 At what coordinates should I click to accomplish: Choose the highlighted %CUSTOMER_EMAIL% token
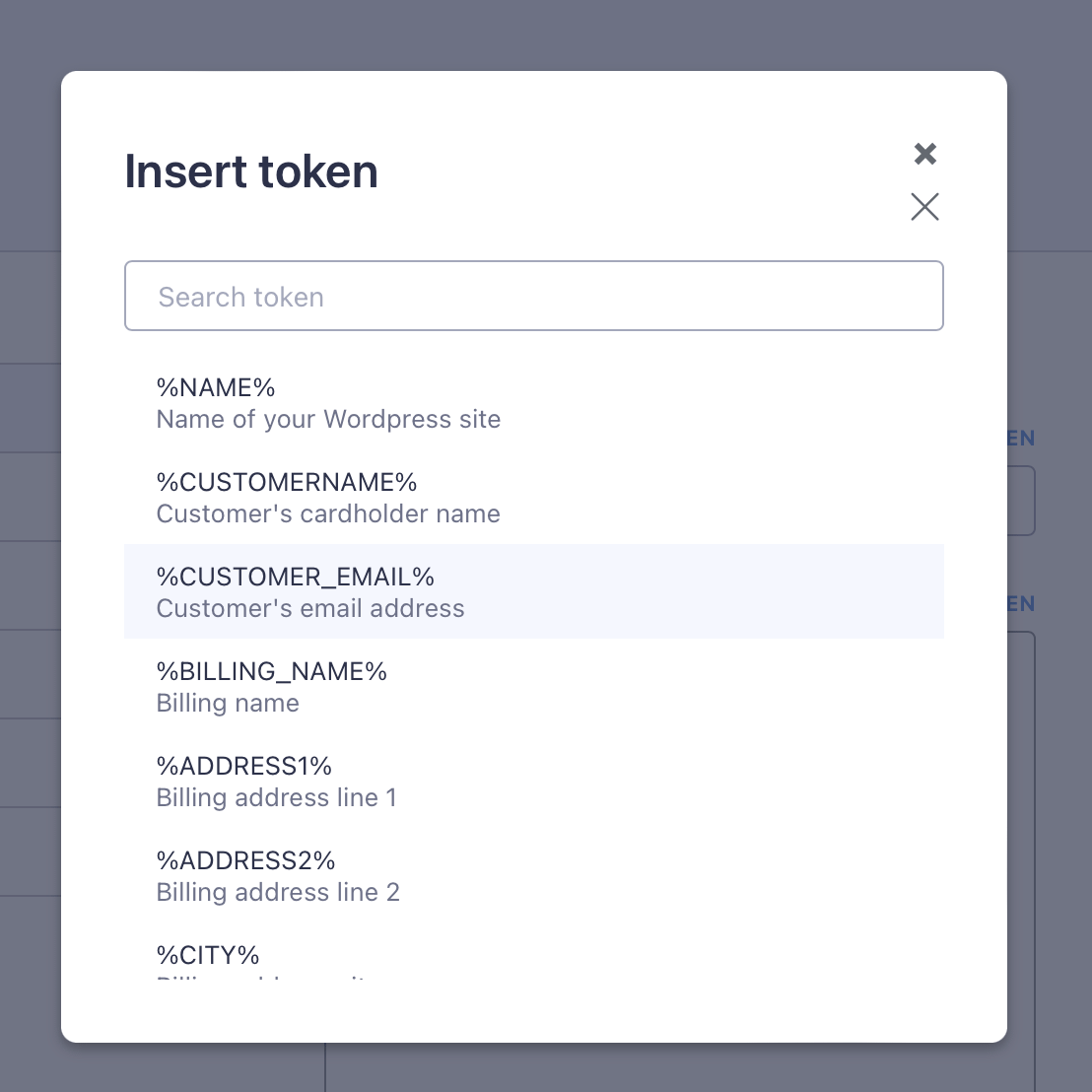[x=296, y=577]
